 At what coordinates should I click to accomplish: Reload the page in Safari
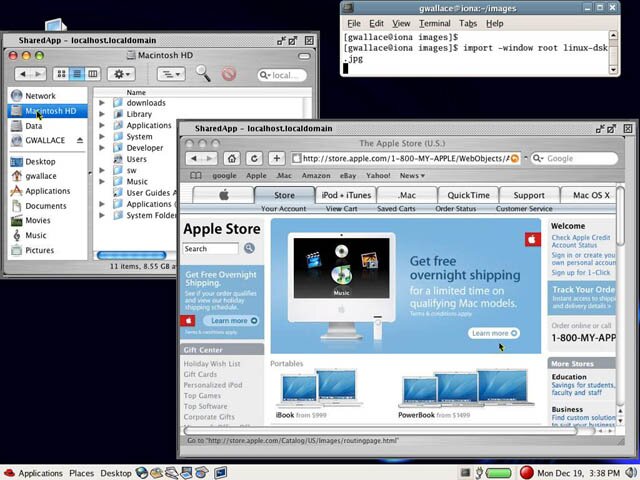(x=254, y=158)
